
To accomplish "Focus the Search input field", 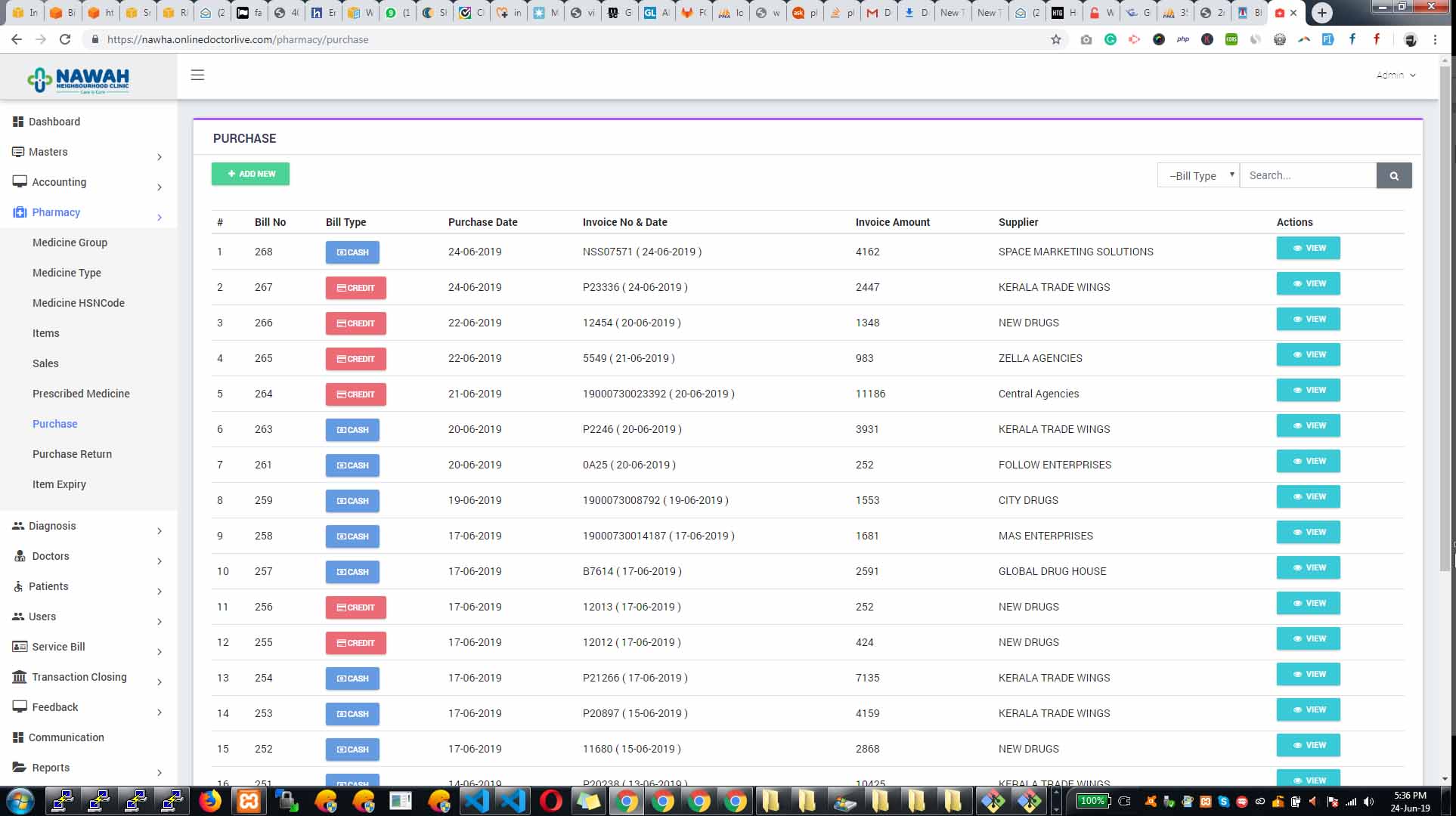I will pos(1308,175).
